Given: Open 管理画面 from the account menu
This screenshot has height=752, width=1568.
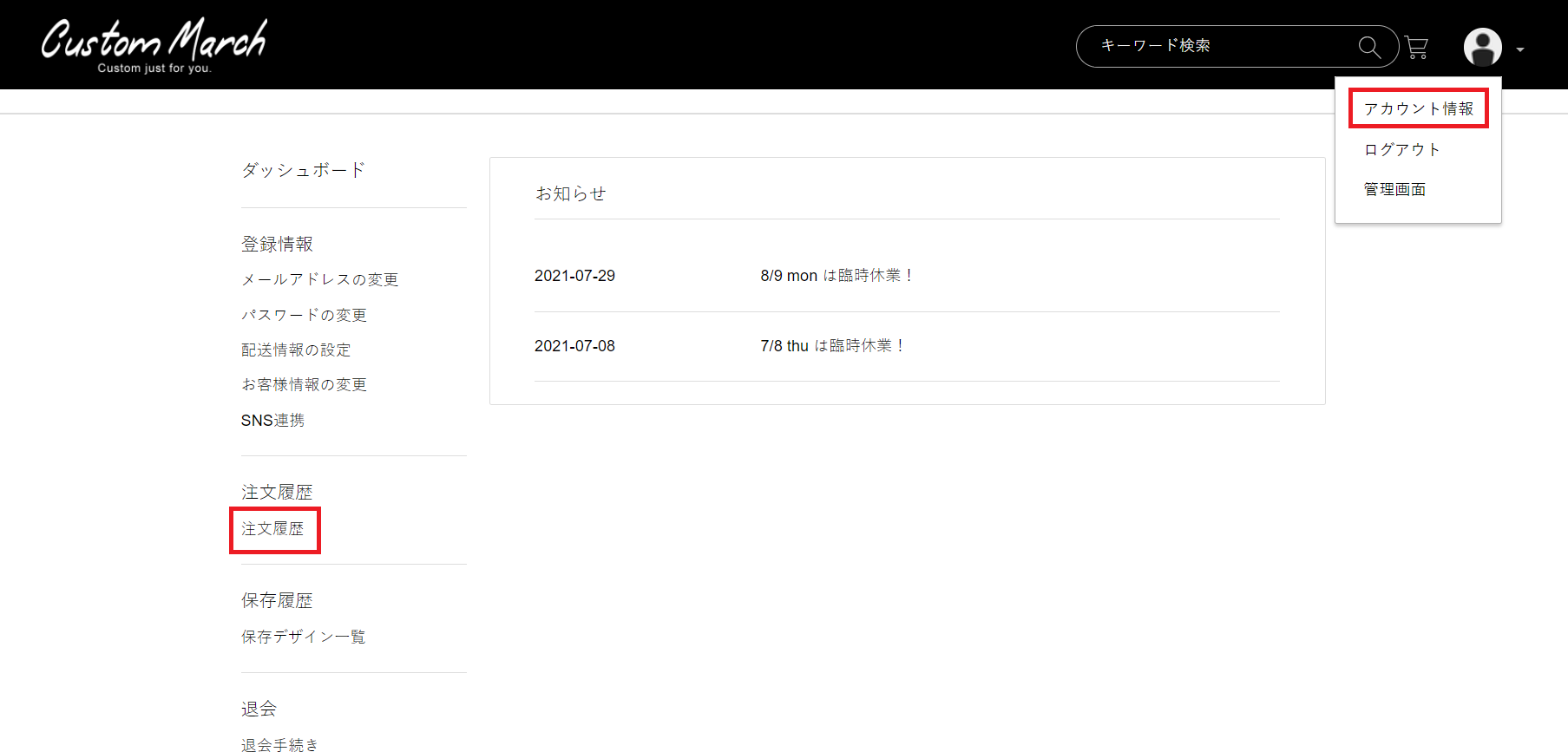Looking at the screenshot, I should click(1394, 189).
